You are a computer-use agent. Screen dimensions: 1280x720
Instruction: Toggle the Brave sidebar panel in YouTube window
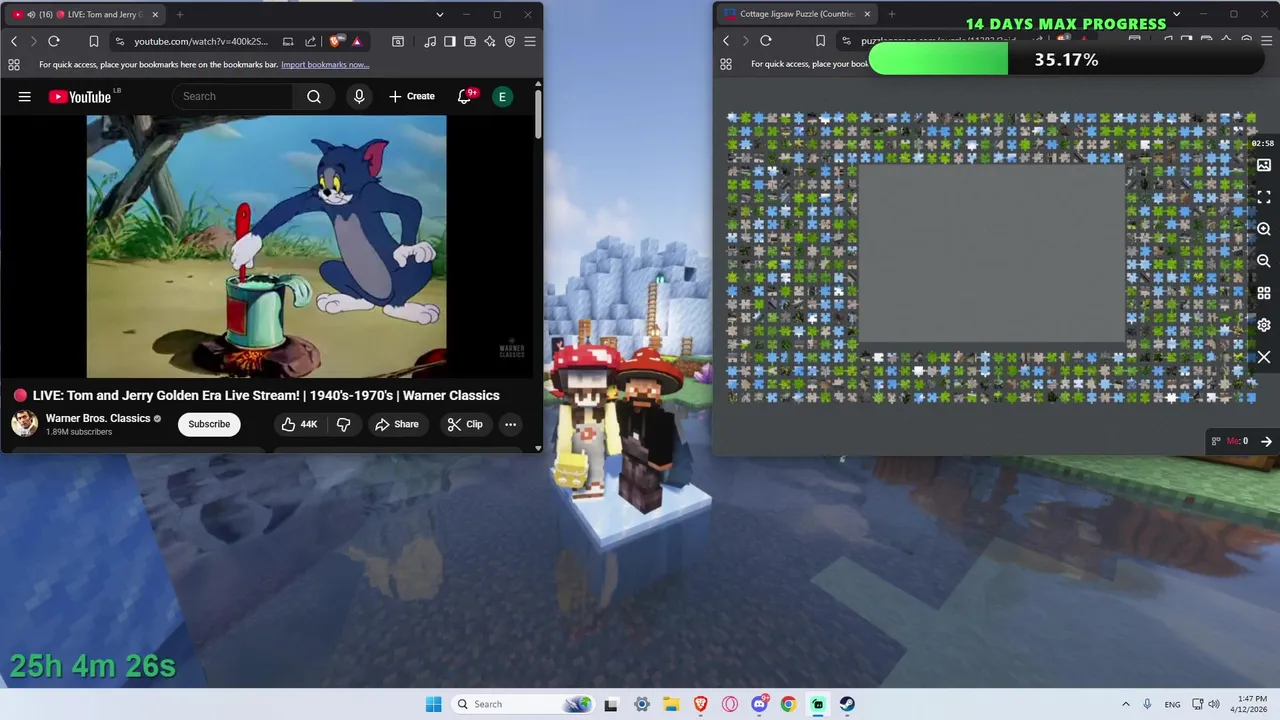[450, 41]
